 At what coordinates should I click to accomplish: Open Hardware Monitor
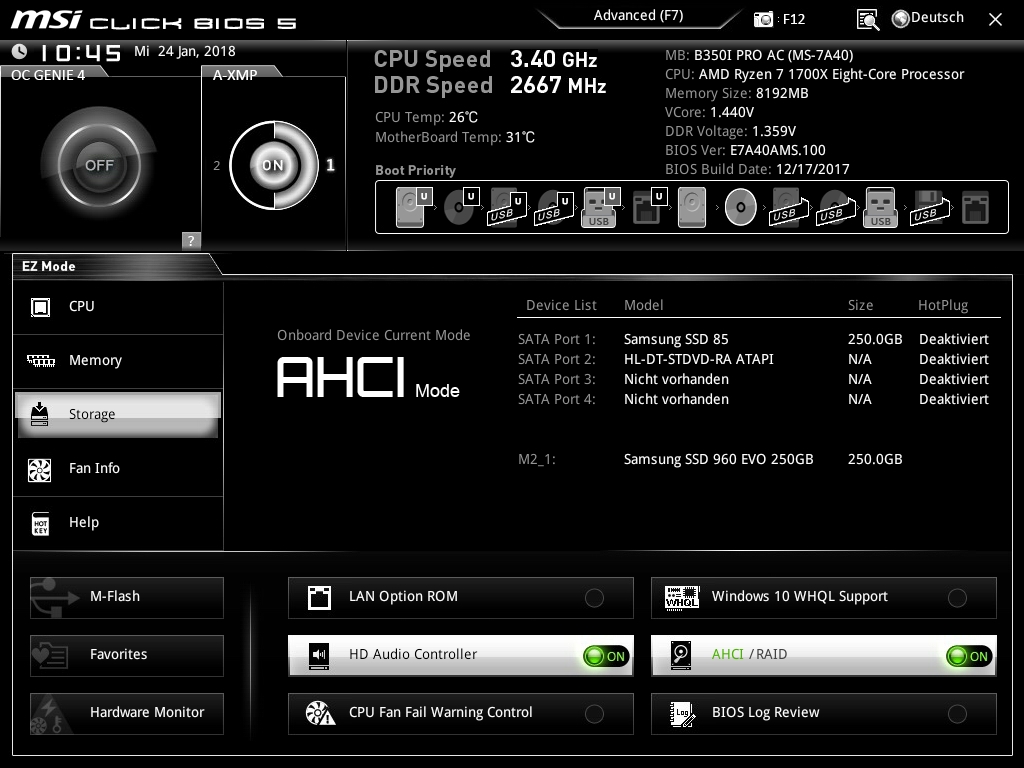pyautogui.click(x=127, y=714)
